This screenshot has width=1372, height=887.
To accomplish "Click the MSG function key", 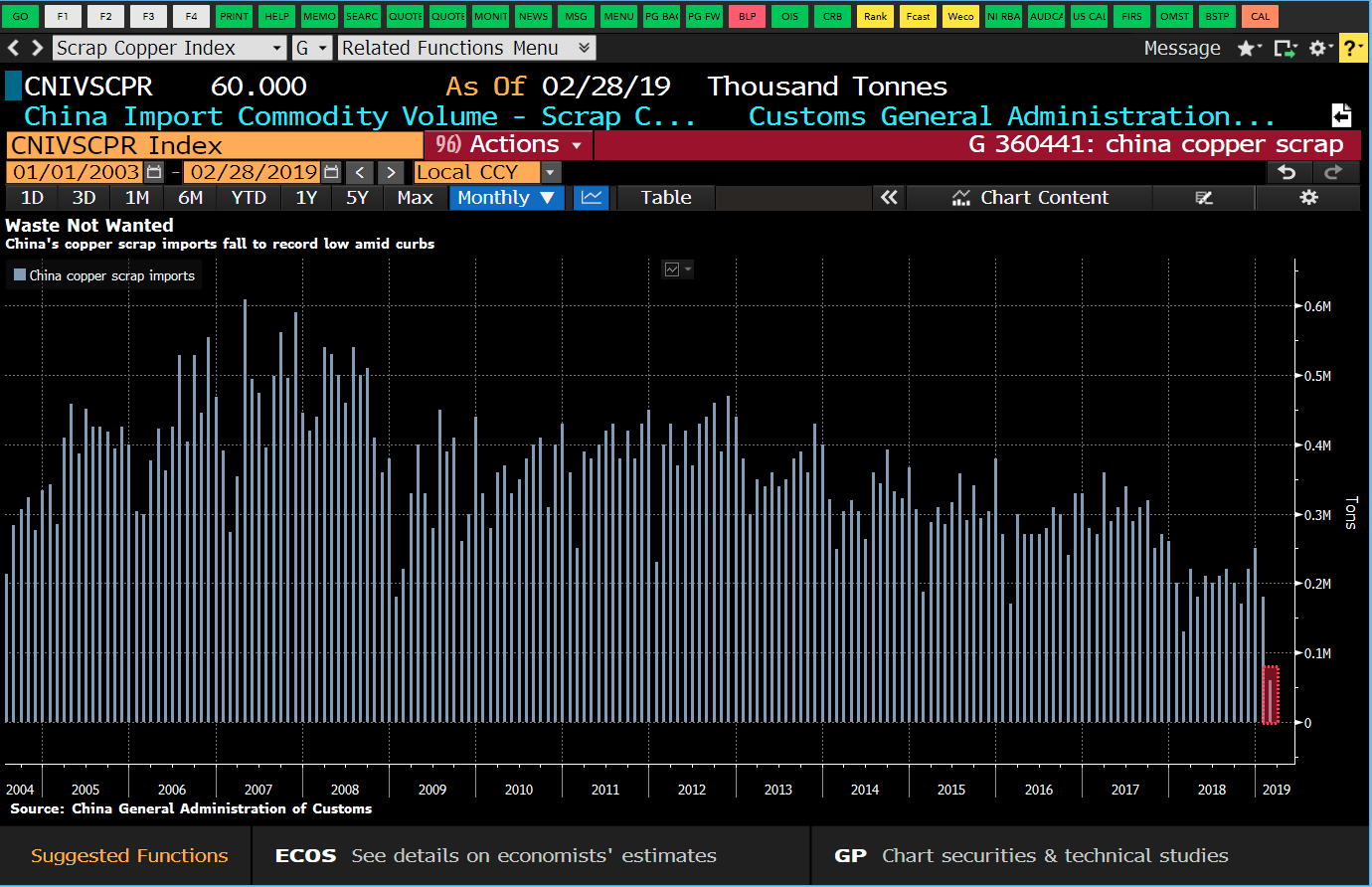I will pos(576,16).
